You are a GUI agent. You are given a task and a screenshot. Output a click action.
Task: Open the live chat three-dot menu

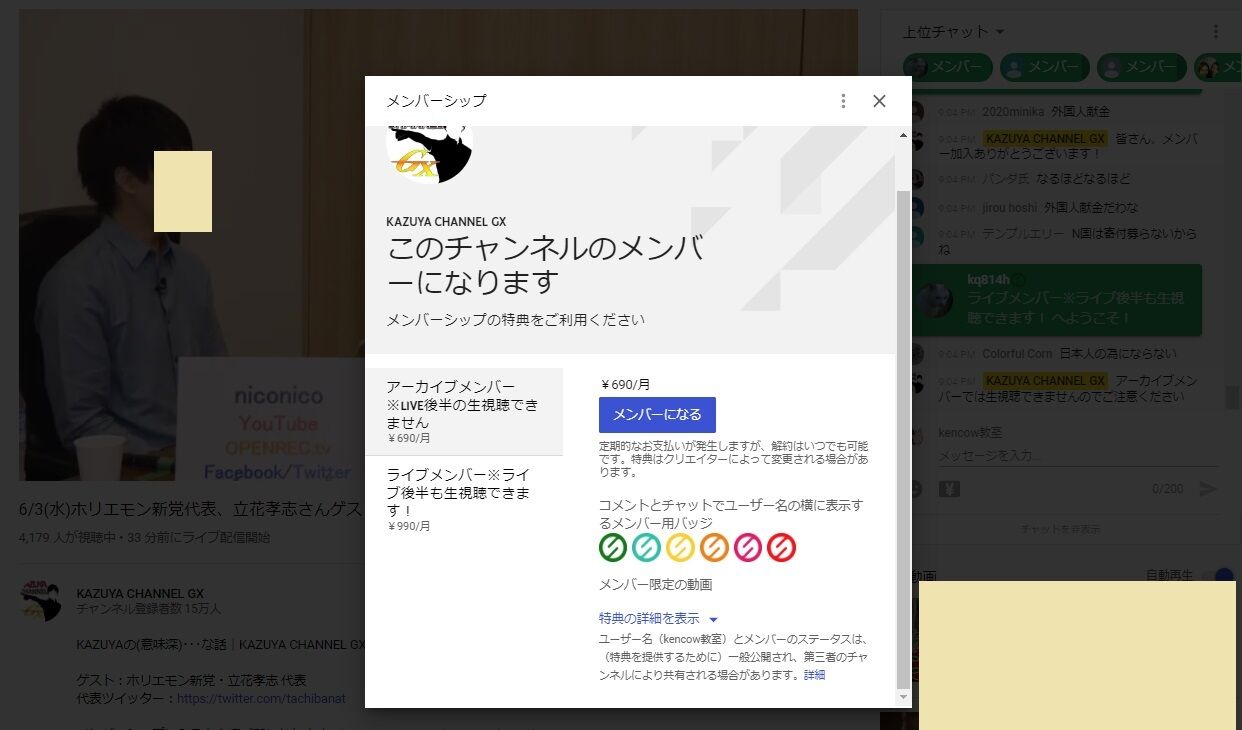click(x=1216, y=32)
